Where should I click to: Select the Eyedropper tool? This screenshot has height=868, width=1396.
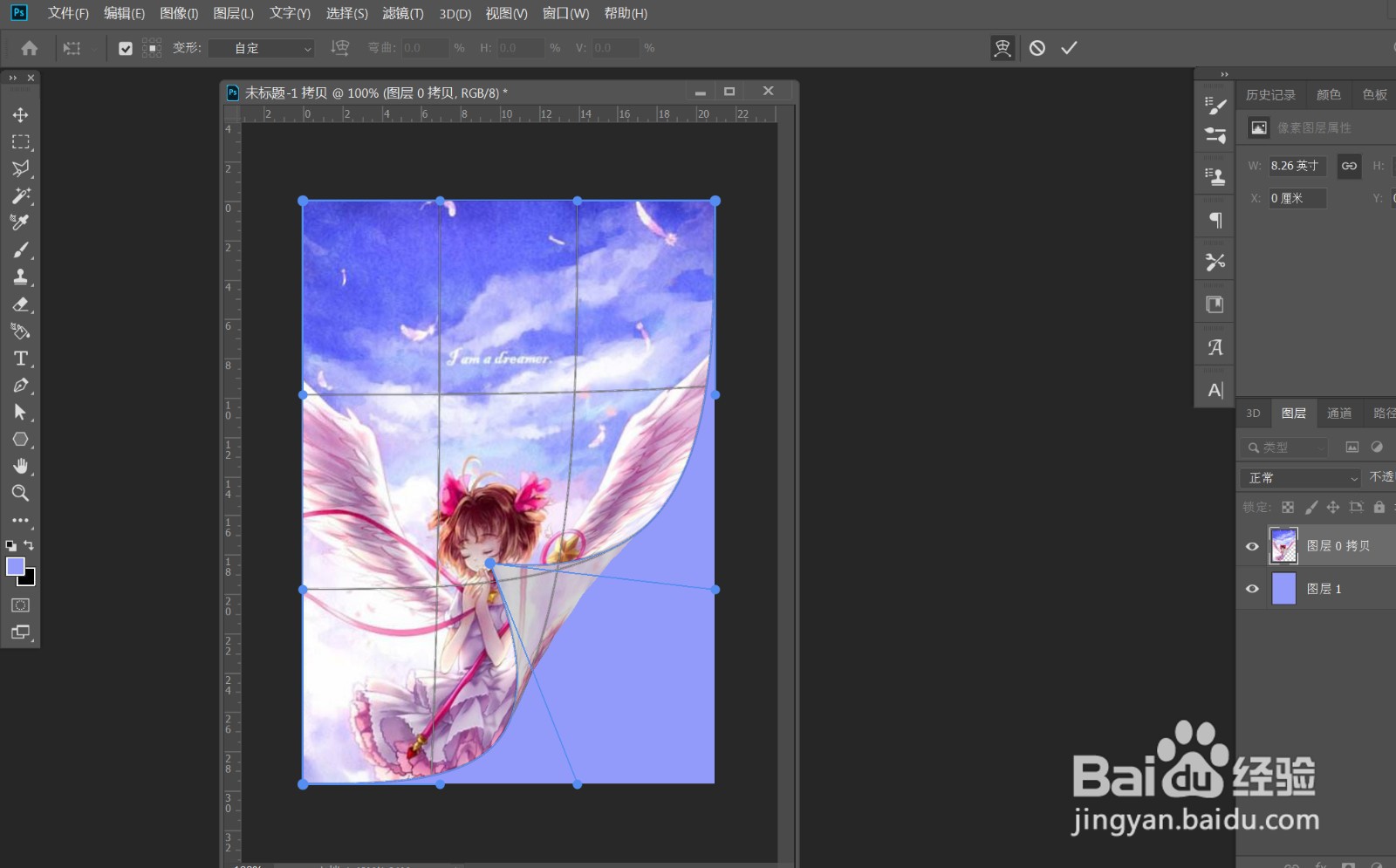point(20,222)
